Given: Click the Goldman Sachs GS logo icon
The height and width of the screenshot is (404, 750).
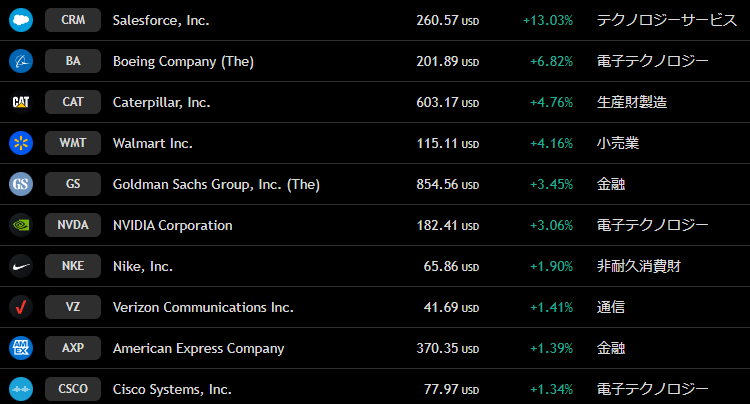Looking at the screenshot, I should [21, 184].
